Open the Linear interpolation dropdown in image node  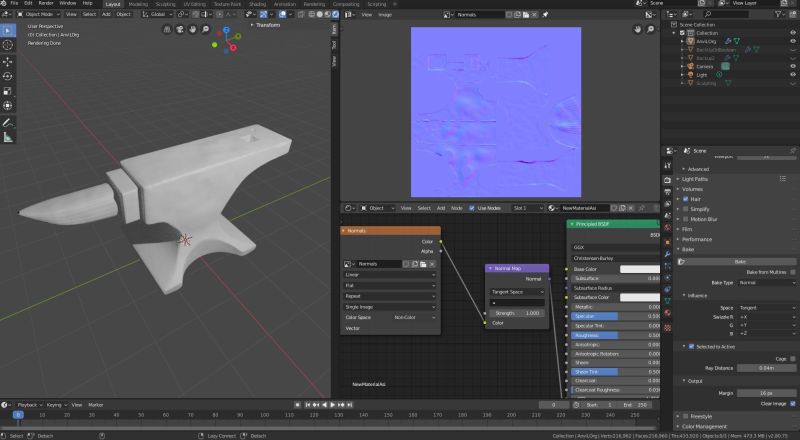(x=390, y=275)
